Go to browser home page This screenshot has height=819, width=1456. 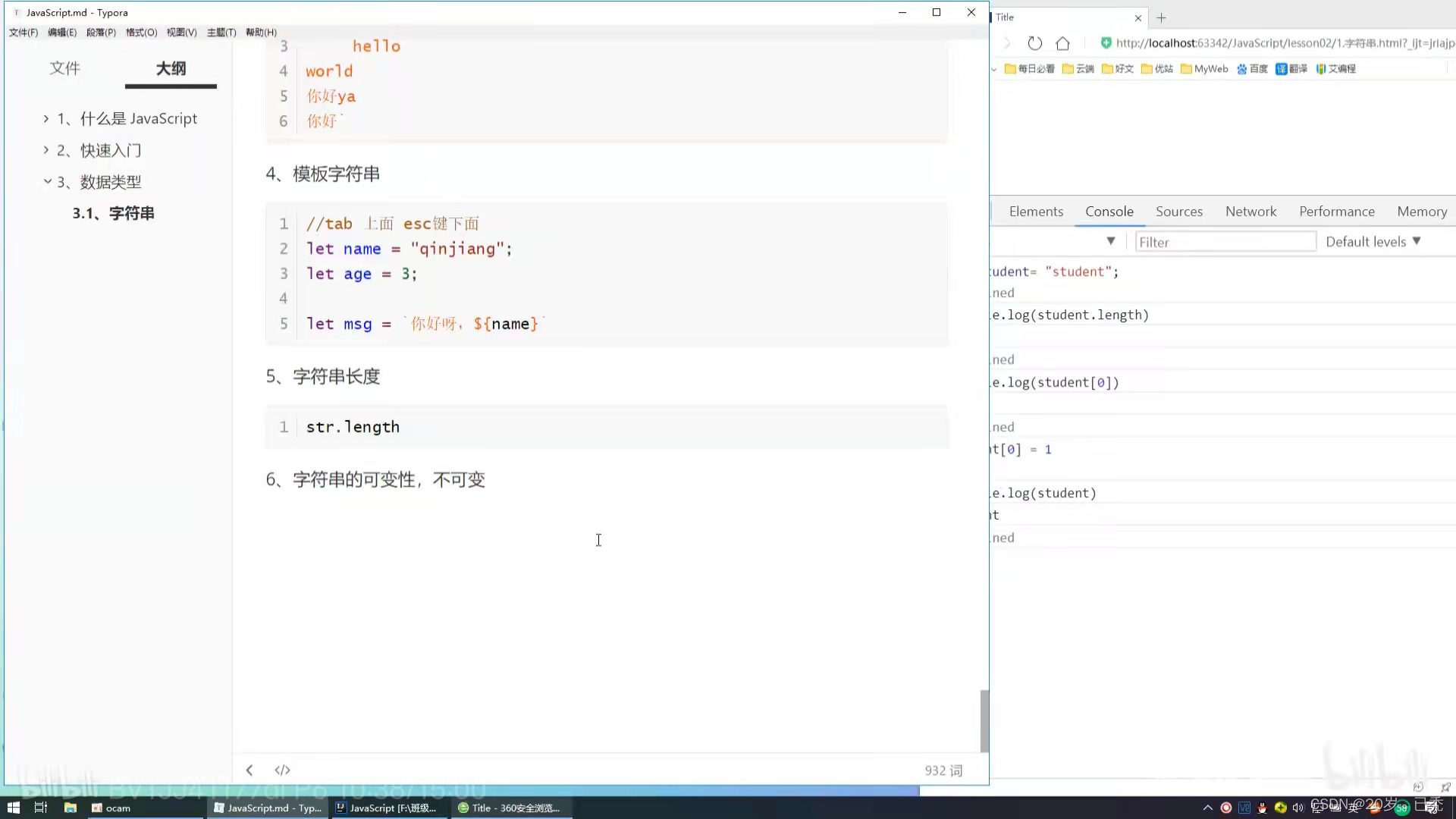(x=1062, y=43)
